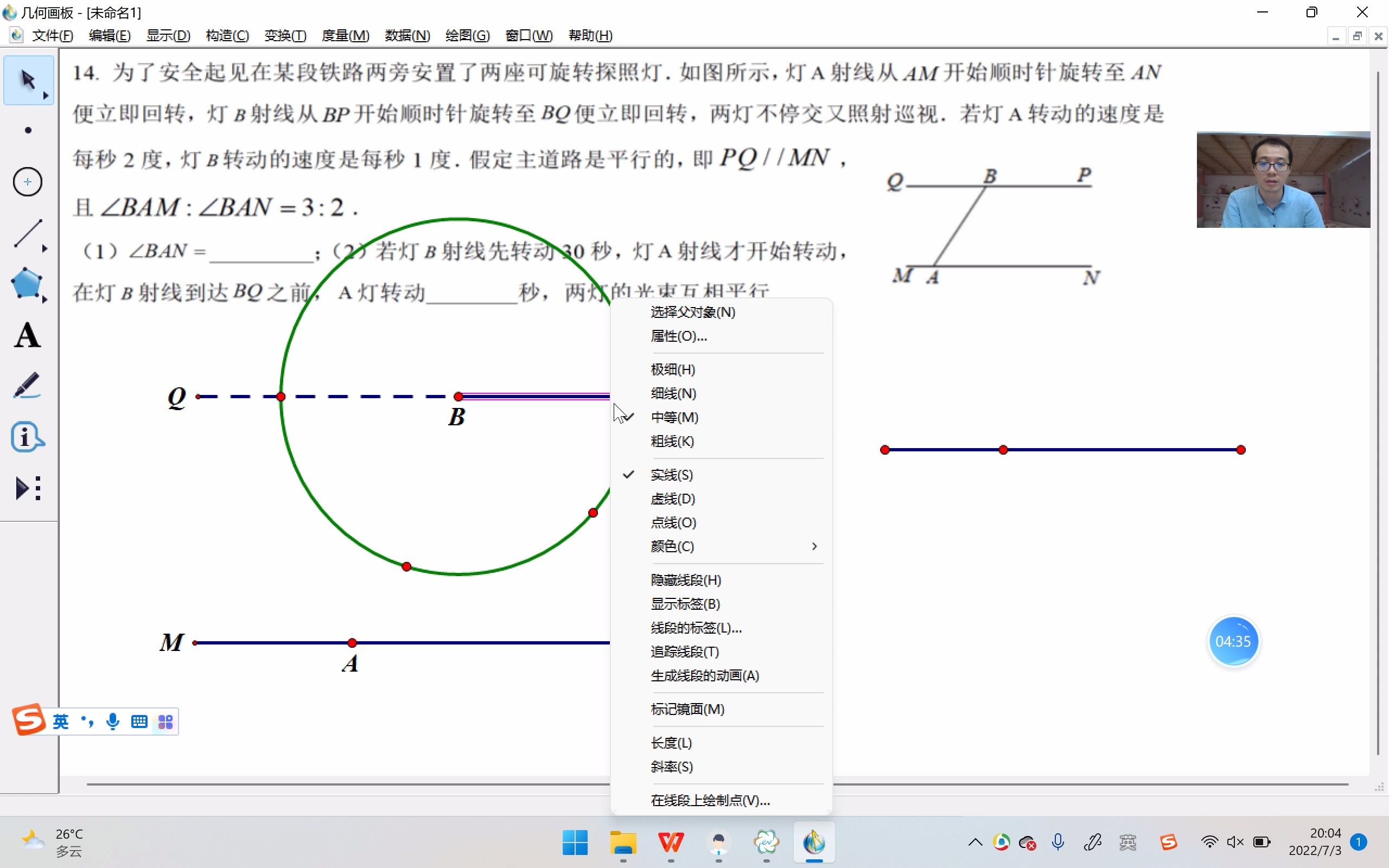The image size is (1389, 868).
Task: Click 隐藏线段(H) in context menu
Action: (x=685, y=580)
